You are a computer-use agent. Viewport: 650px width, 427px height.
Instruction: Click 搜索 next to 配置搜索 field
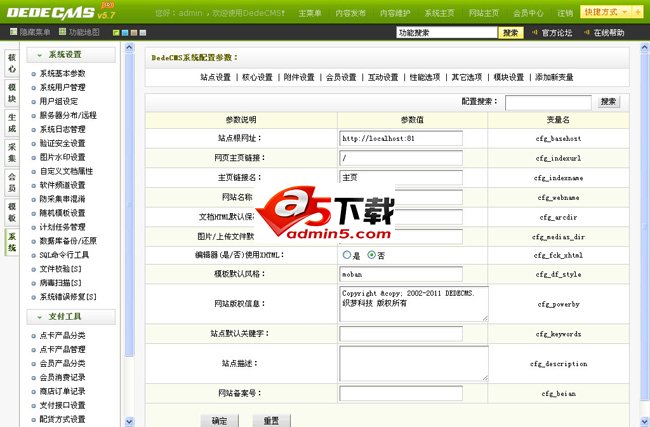(608, 102)
